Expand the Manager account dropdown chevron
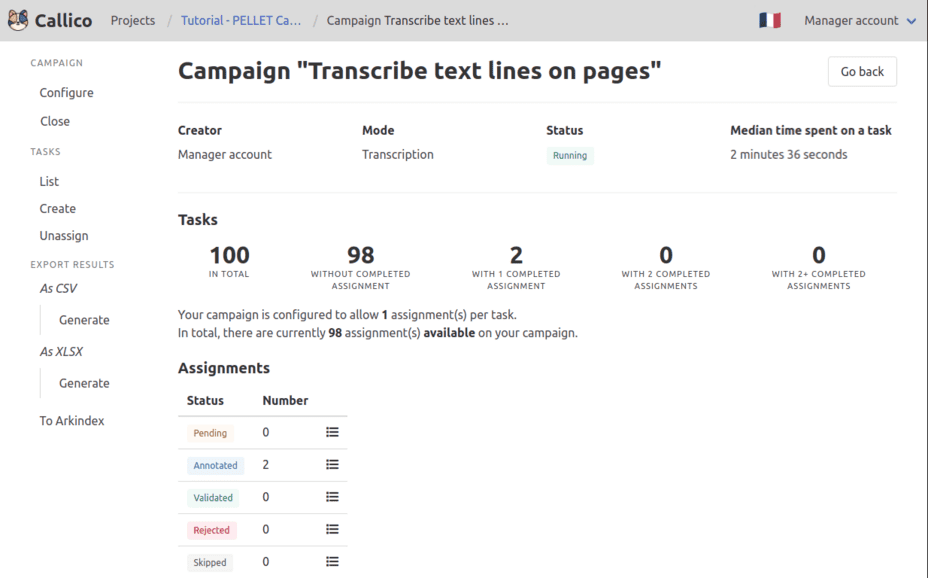Viewport: 928px width, 578px height. [911, 21]
